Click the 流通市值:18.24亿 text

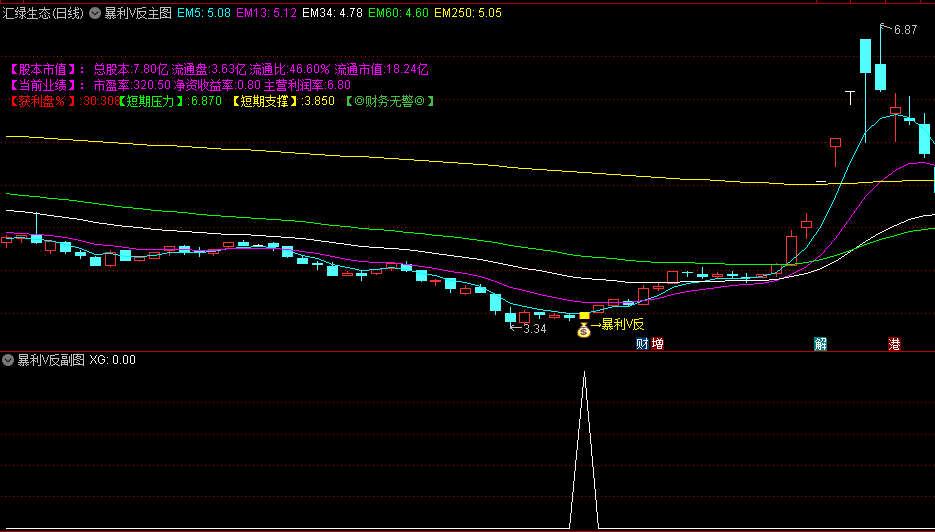(381, 69)
